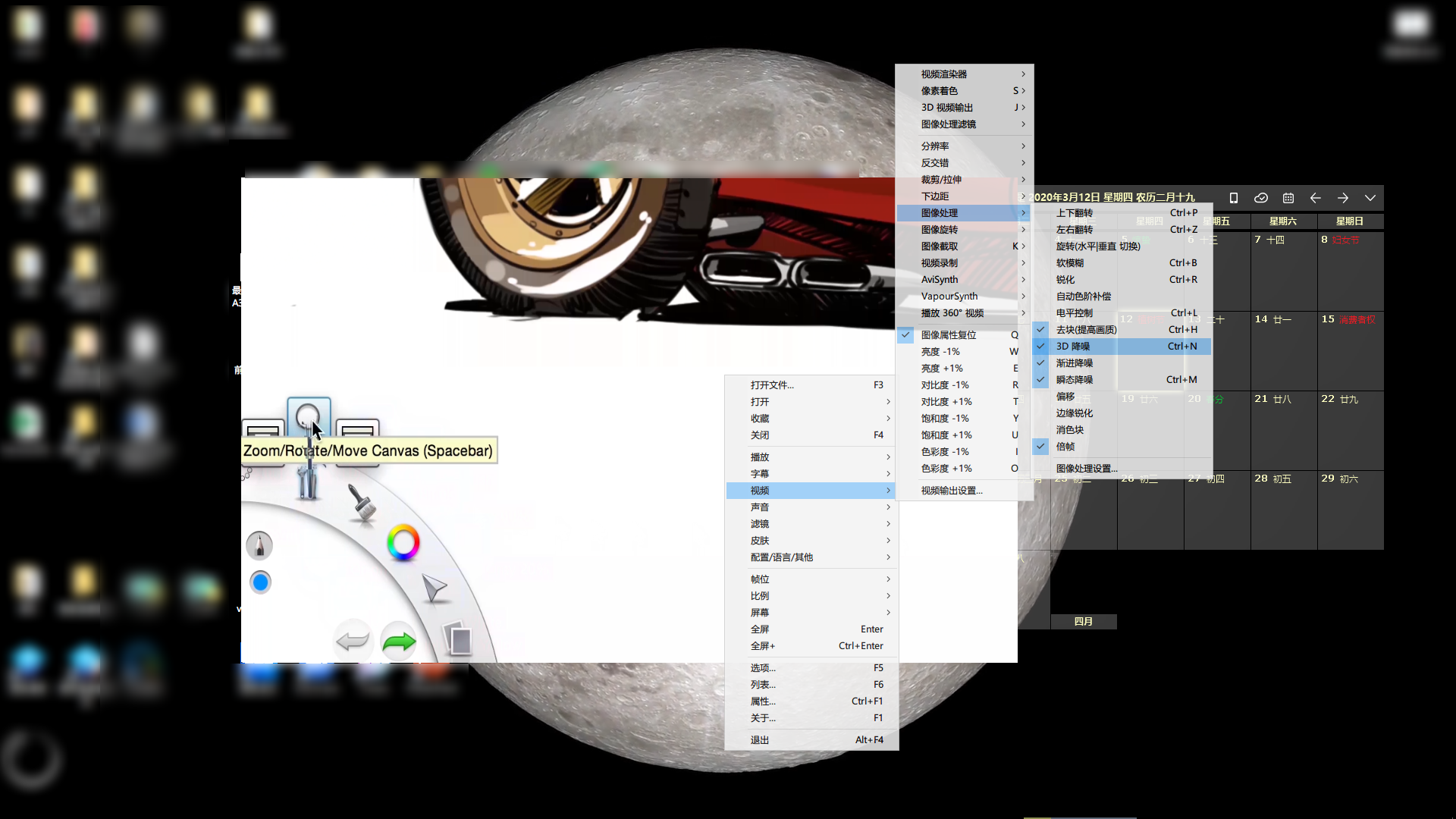
Task: Expand the 图像截取 submenu
Action: point(963,246)
